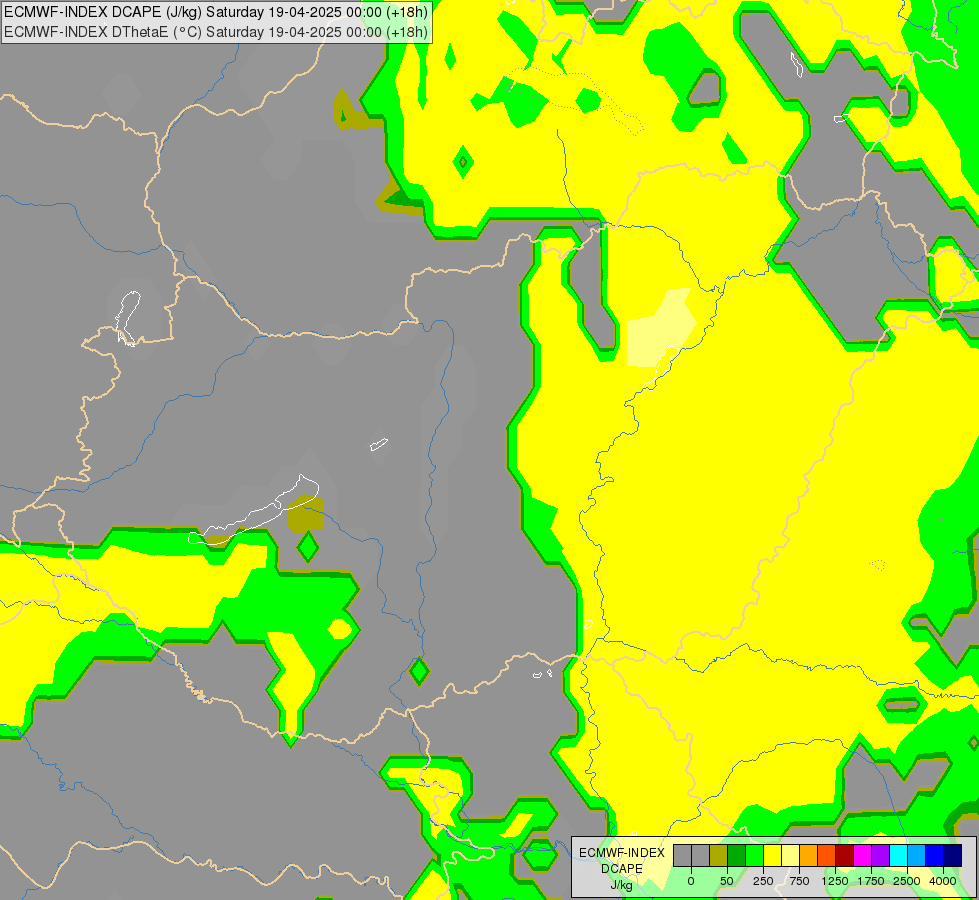Click the legend unit 'J/kg'
This screenshot has width=979, height=900.
pyautogui.click(x=621, y=885)
